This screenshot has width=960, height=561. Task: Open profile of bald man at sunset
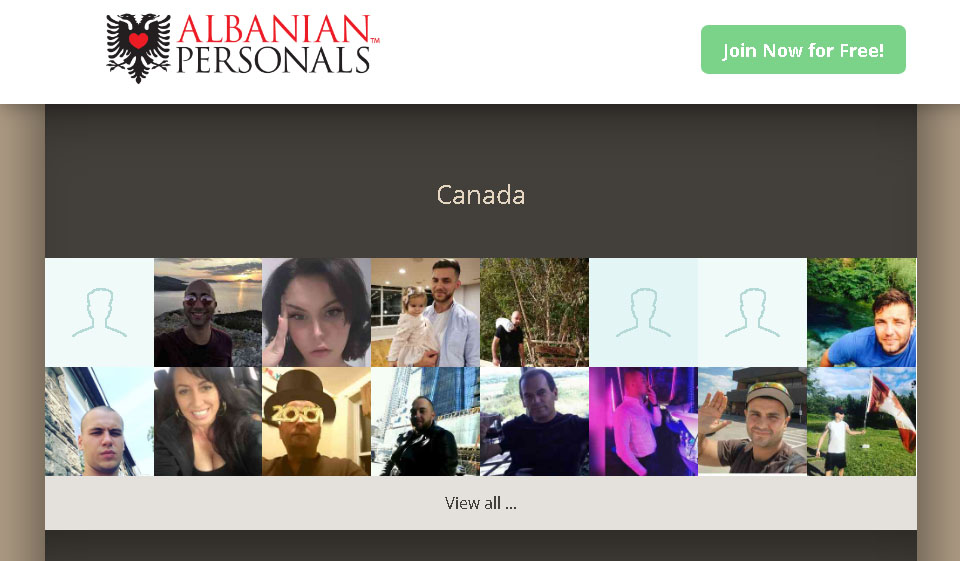[x=208, y=312]
